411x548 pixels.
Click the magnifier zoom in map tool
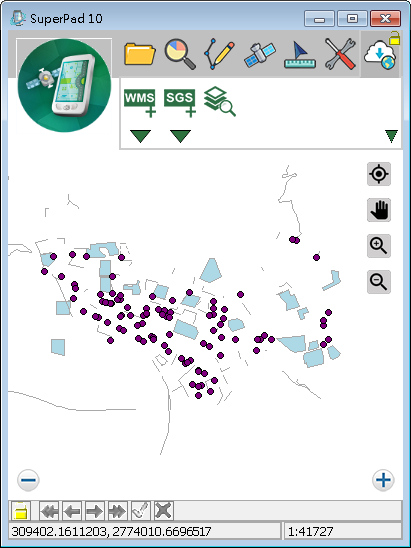pyautogui.click(x=379, y=246)
